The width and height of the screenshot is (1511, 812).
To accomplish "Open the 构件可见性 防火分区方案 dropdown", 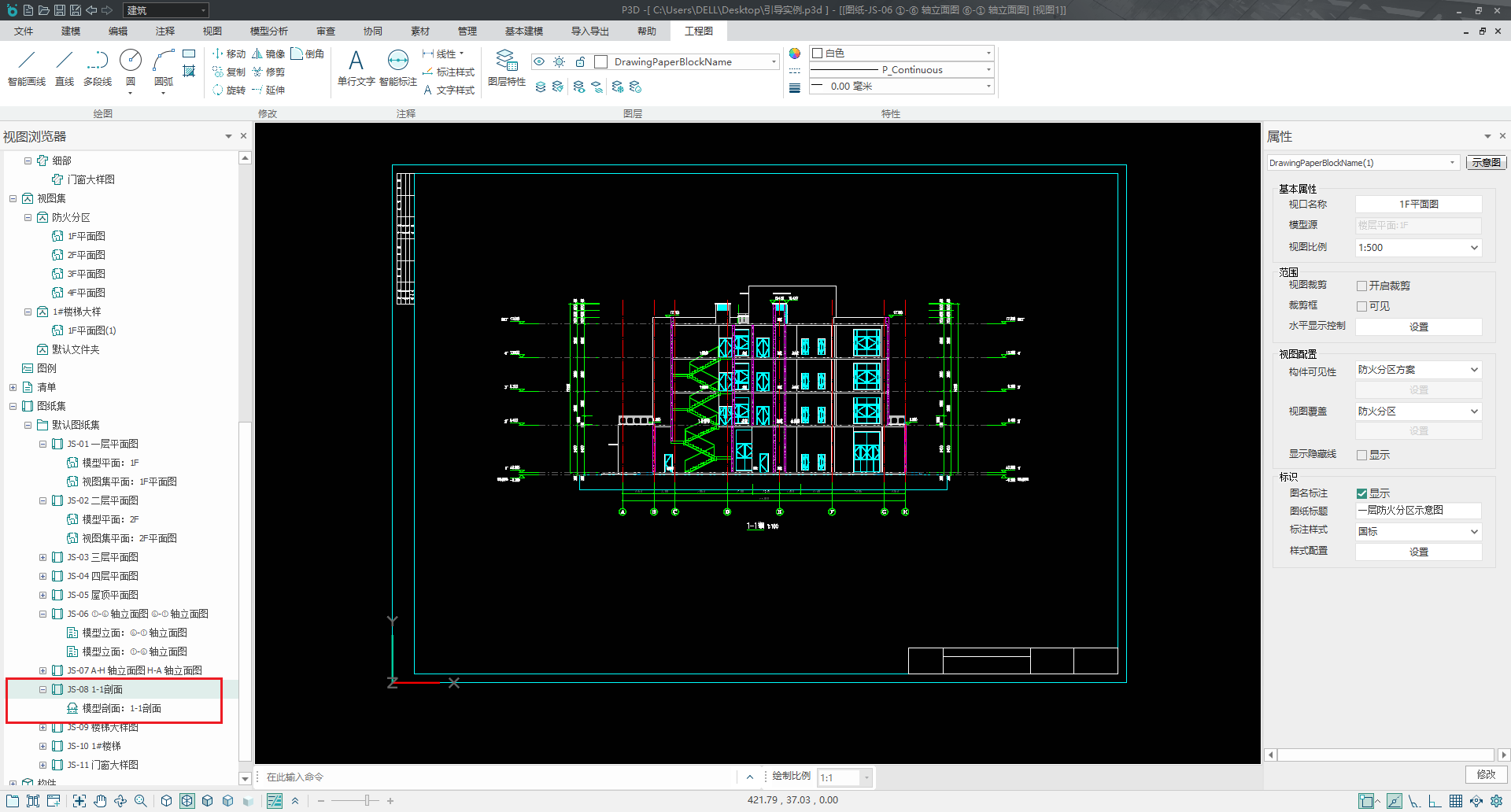I will click(1418, 370).
